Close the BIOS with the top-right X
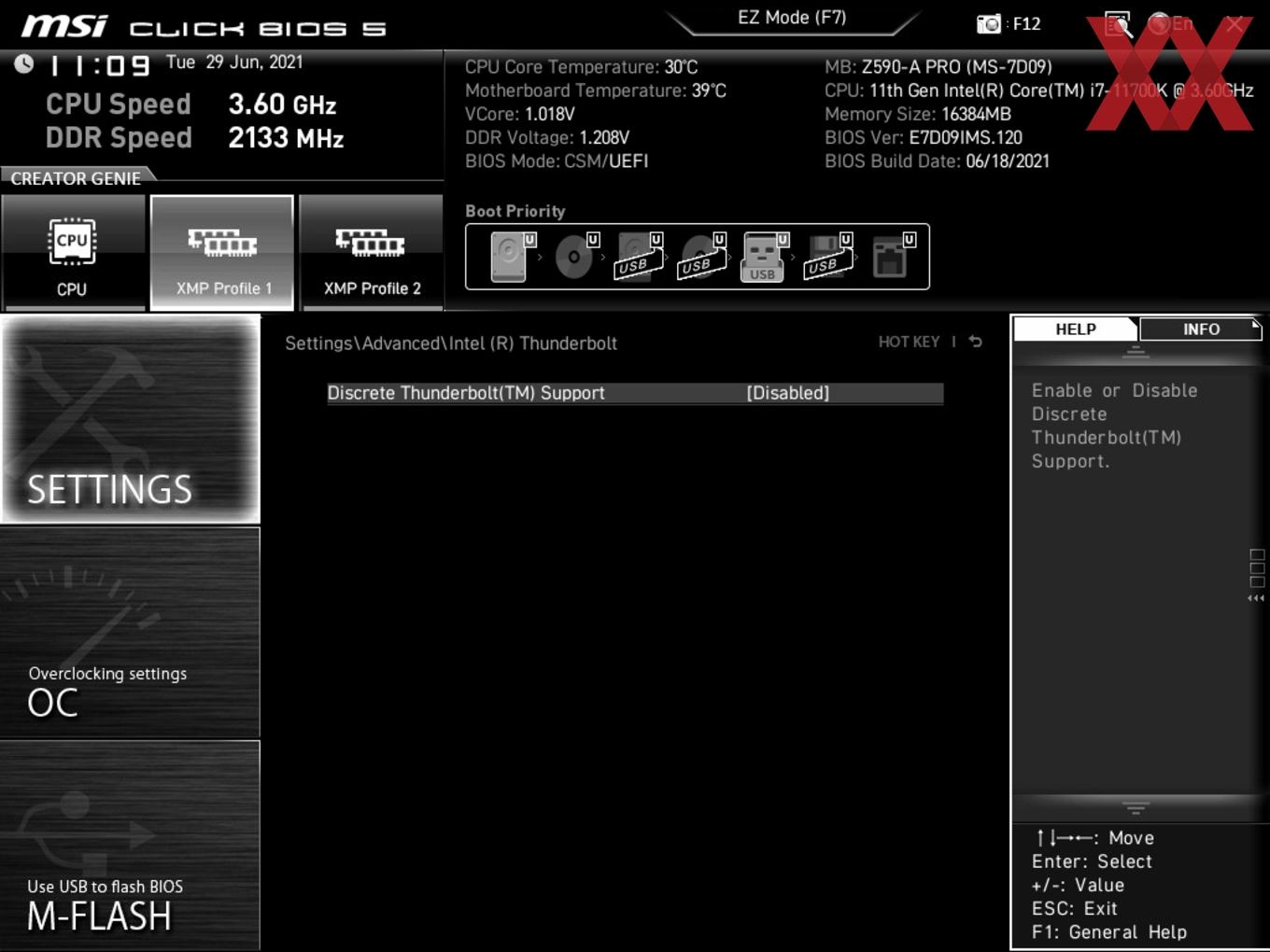Viewport: 1270px width, 952px height. [1235, 24]
